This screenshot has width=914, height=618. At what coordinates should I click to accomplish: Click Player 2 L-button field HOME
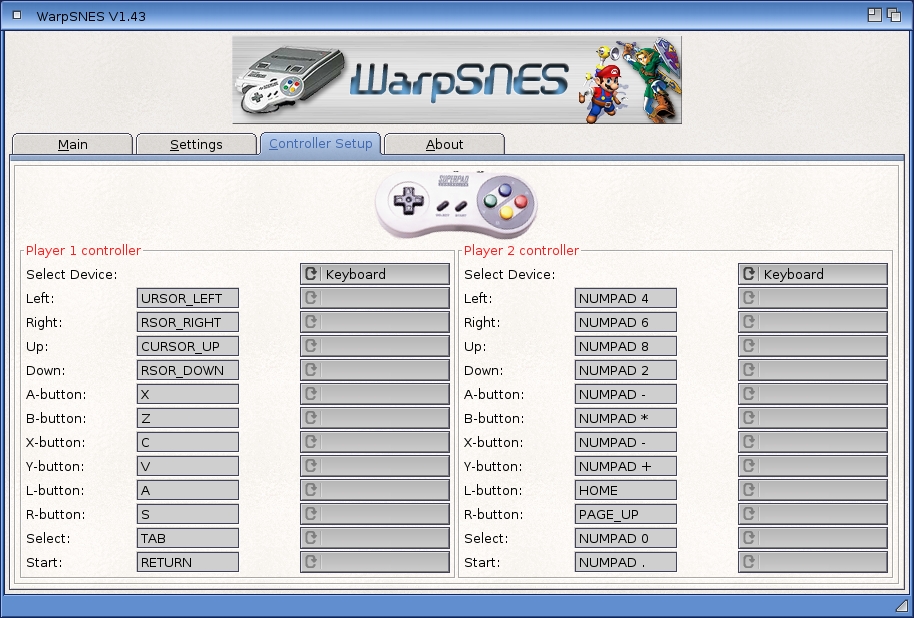click(x=625, y=490)
